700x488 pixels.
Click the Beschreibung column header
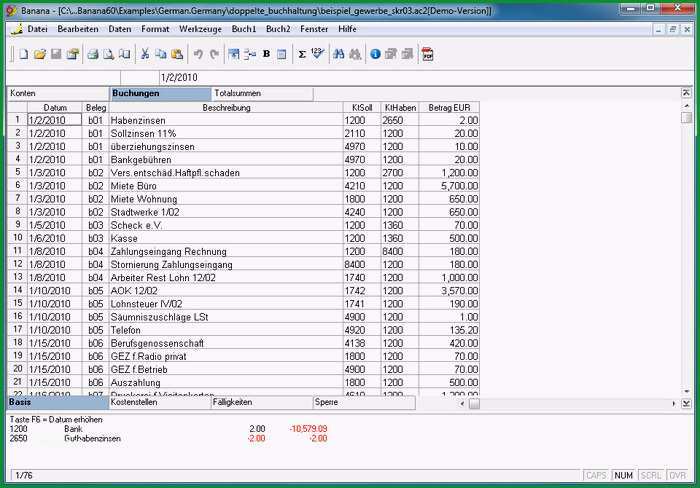[226, 108]
